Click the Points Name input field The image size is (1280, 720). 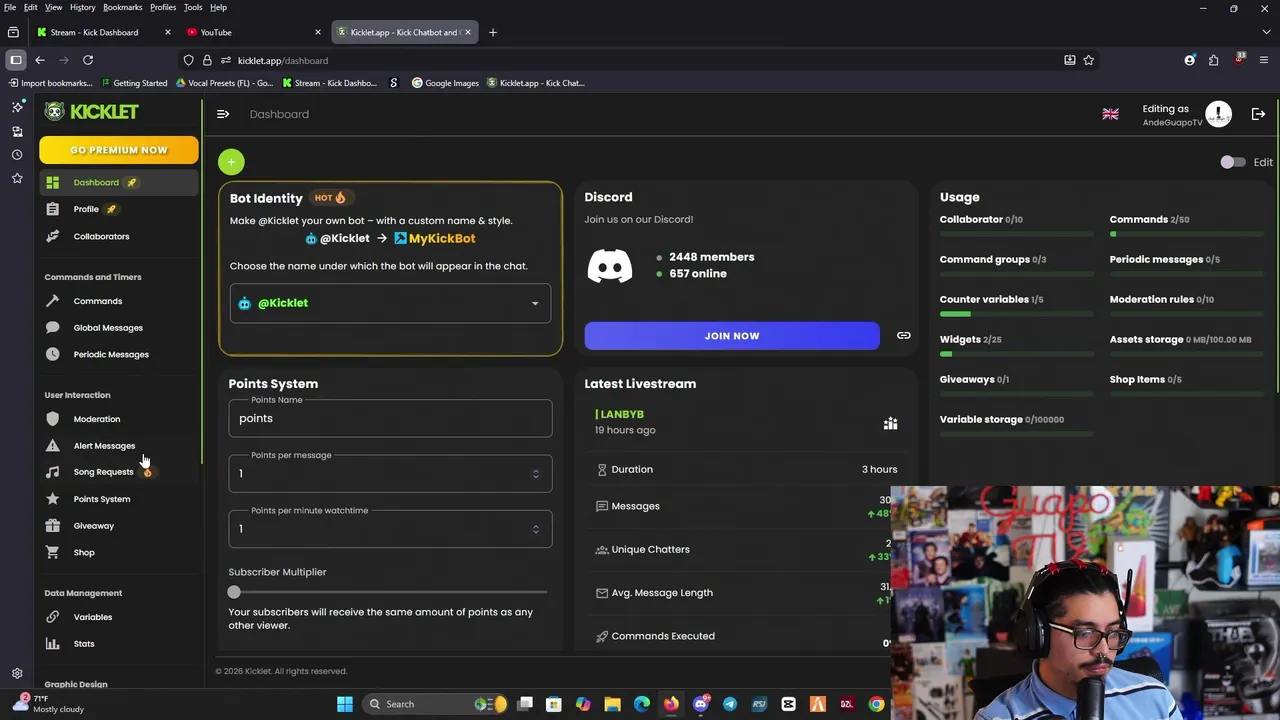pos(390,419)
